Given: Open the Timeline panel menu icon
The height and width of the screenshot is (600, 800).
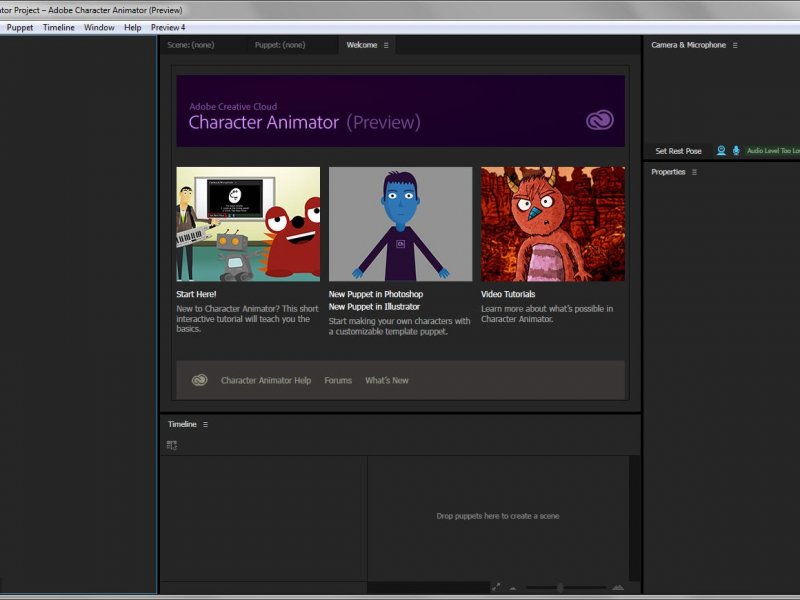Looking at the screenshot, I should pyautogui.click(x=205, y=424).
